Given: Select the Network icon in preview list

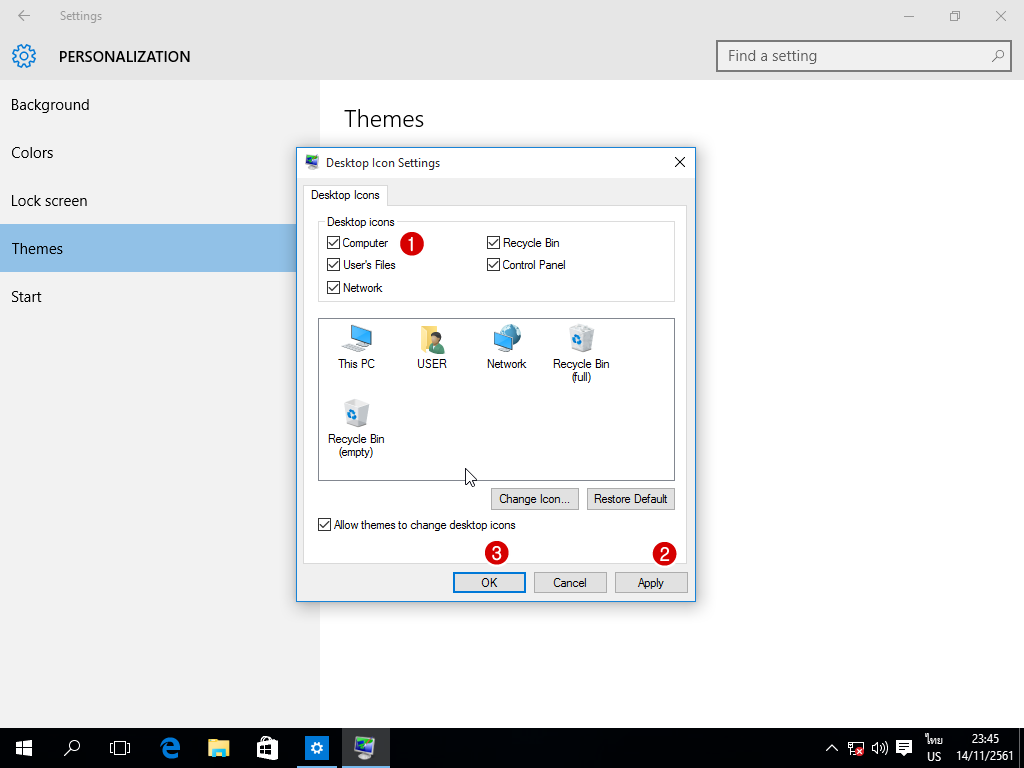Looking at the screenshot, I should [x=507, y=346].
